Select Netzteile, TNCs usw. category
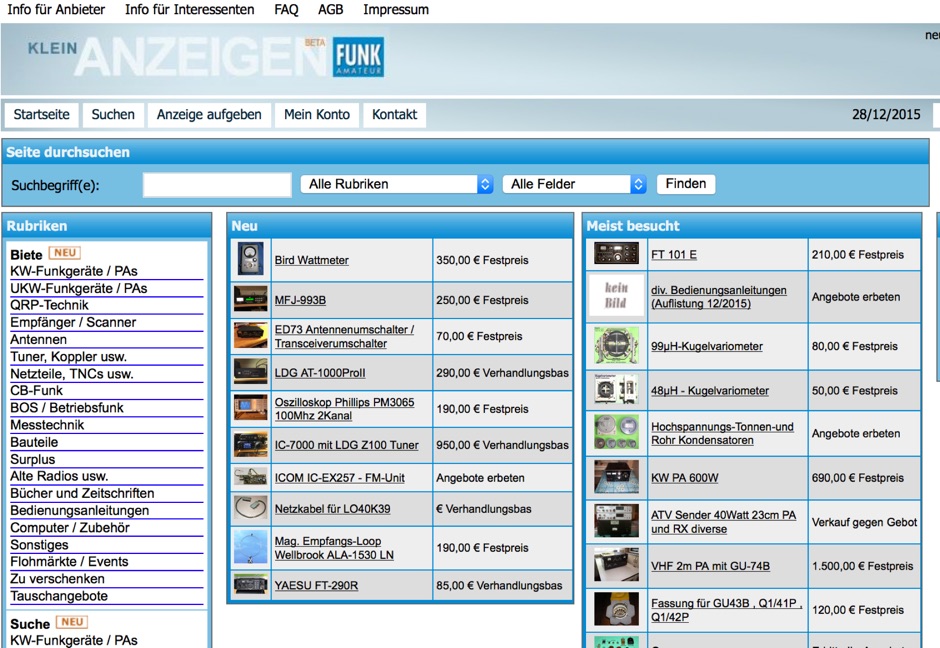This screenshot has height=648, width=940. [x=72, y=374]
